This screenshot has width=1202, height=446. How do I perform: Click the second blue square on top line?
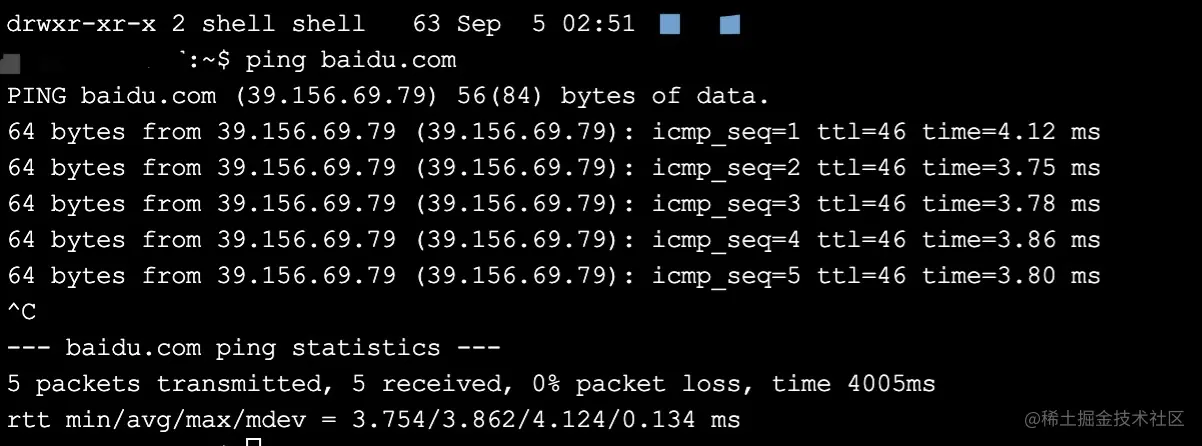pos(730,24)
